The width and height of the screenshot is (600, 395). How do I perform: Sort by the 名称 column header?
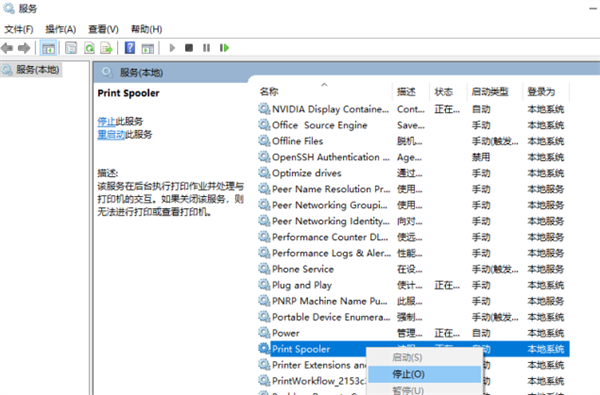[325, 91]
